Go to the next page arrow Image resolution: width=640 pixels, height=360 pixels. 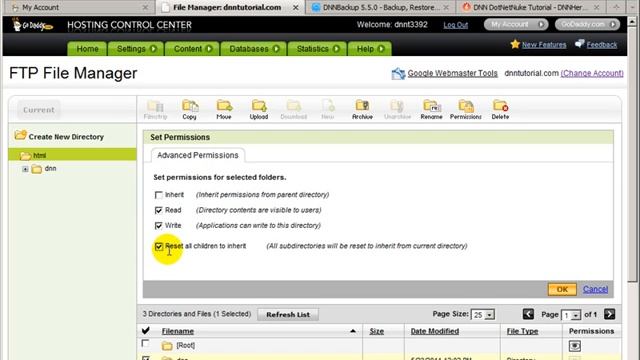click(609, 314)
